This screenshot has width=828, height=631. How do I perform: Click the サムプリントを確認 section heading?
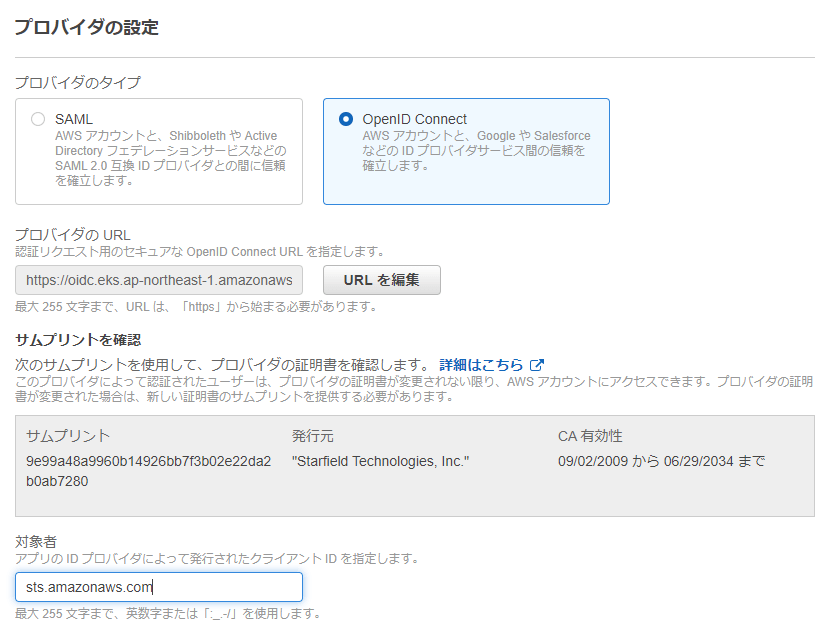(78, 340)
